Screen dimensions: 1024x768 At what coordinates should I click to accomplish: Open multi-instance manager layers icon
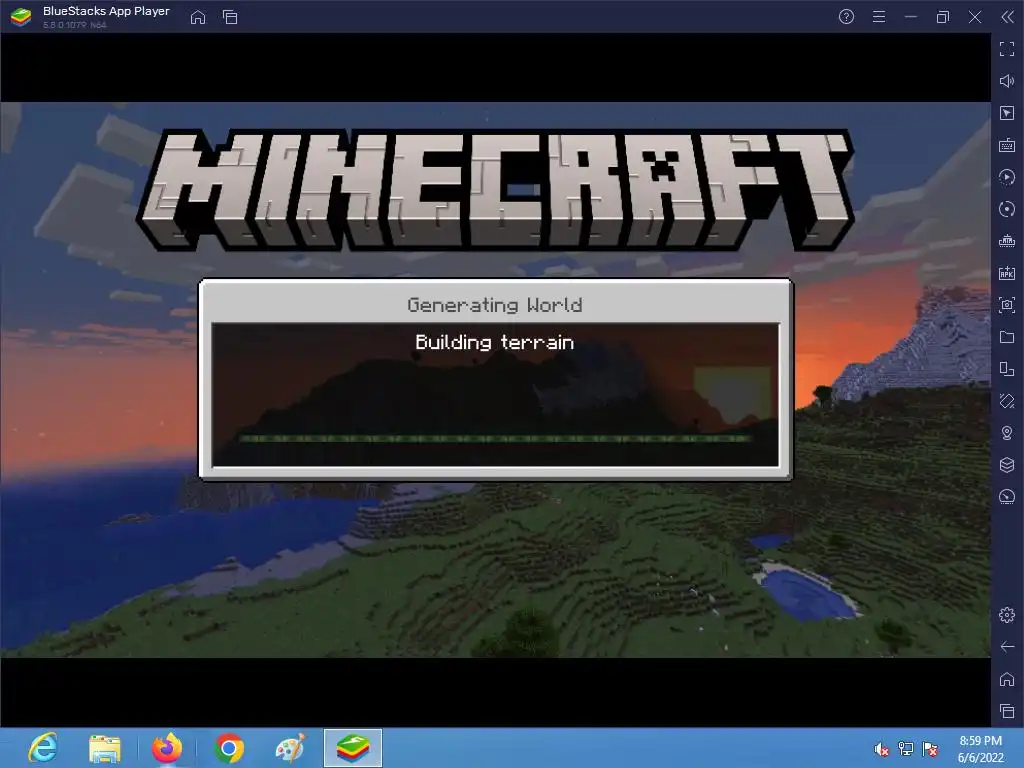tap(1007, 465)
